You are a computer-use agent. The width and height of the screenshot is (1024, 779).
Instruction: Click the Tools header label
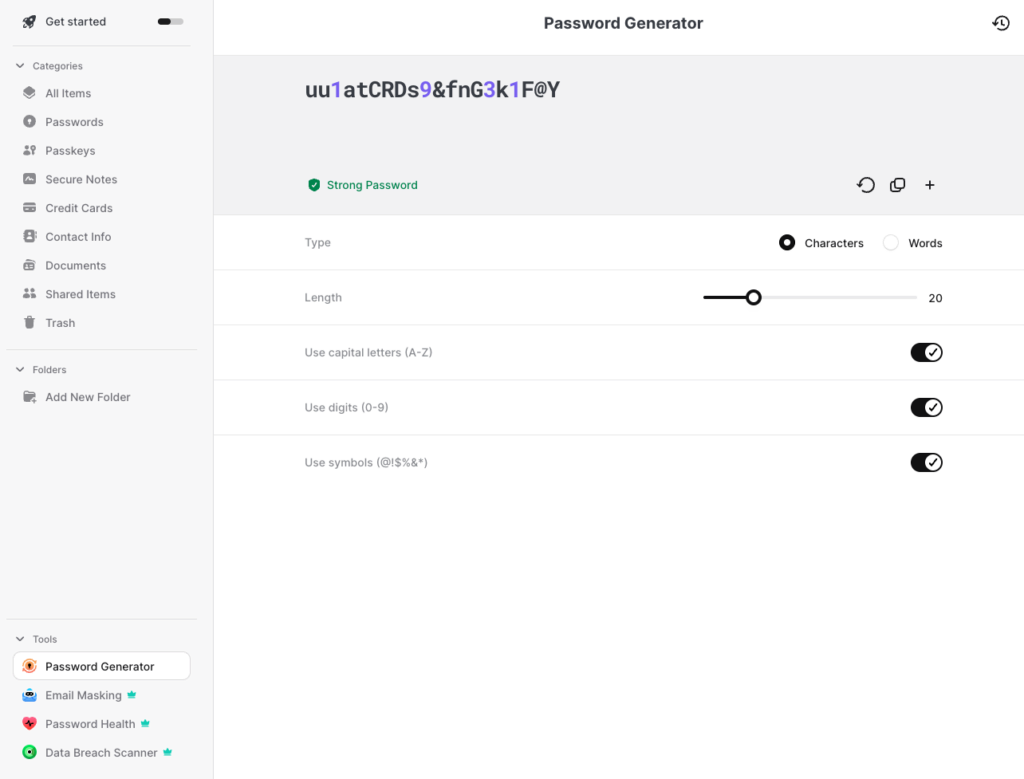(45, 639)
